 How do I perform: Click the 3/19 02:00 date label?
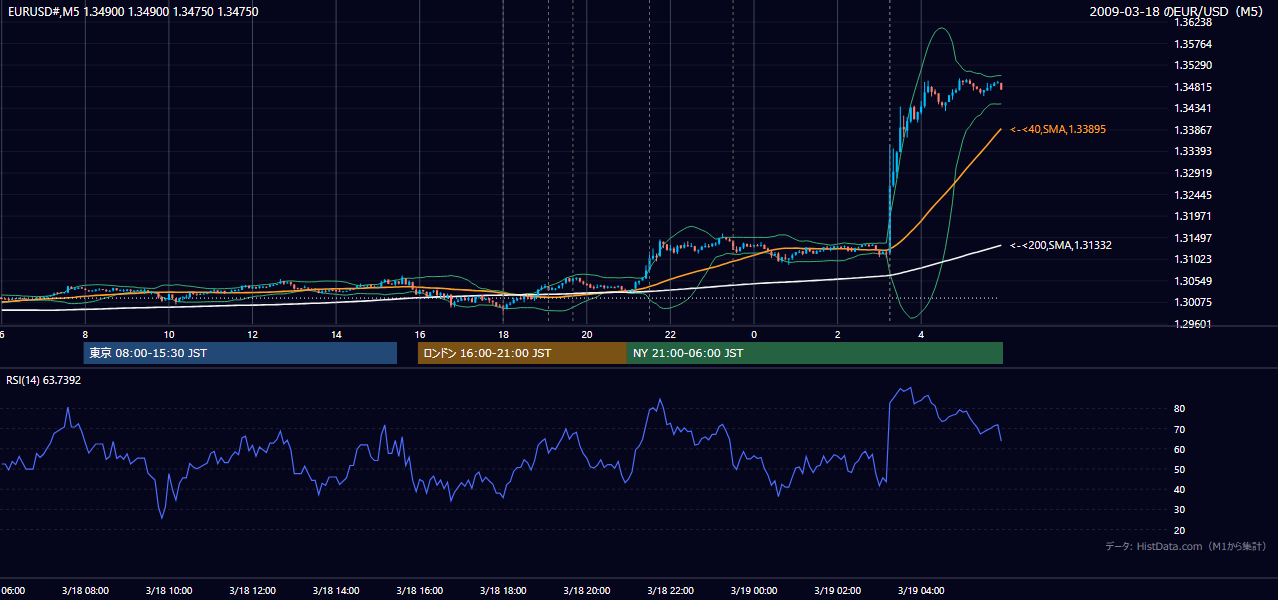(x=838, y=591)
